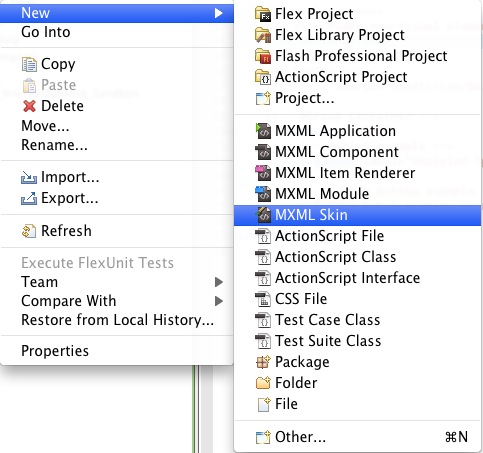Click the MXML Module icon
Image resolution: width=483 pixels, height=453 pixels.
click(263, 194)
